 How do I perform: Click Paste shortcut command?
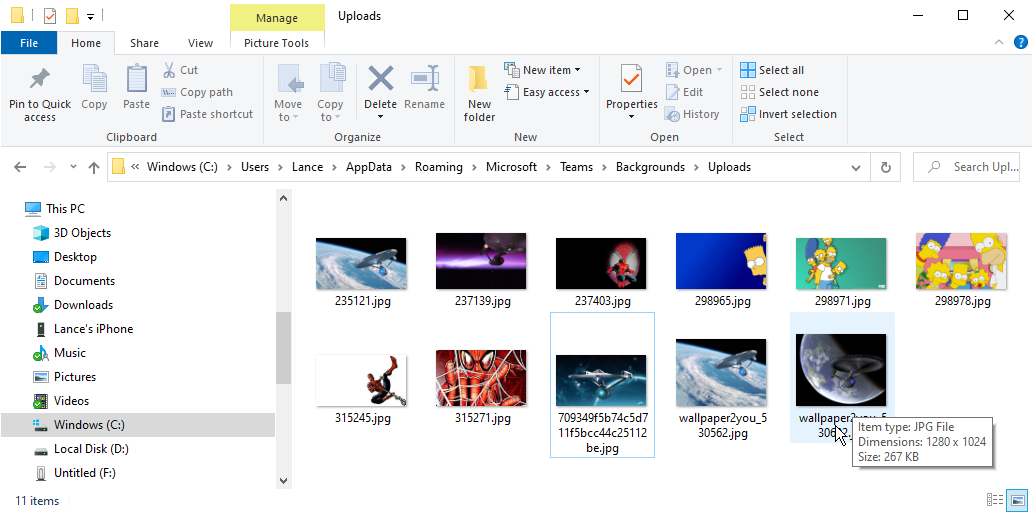coord(208,114)
